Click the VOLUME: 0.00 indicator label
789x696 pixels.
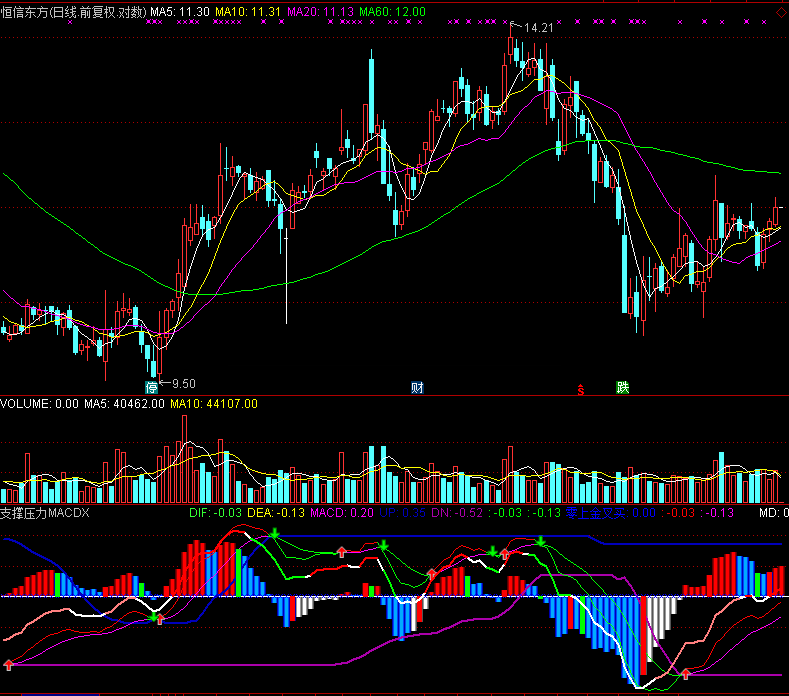pyautogui.click(x=40, y=404)
